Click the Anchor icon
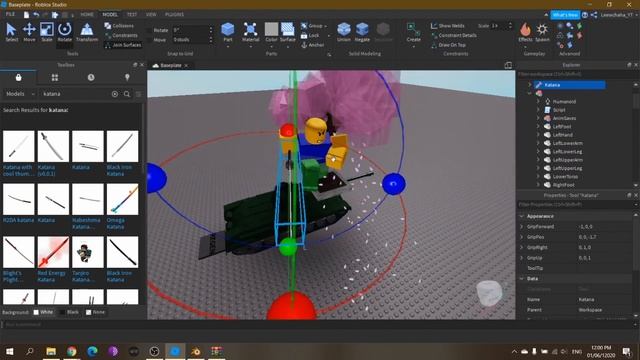Image resolution: width=640 pixels, height=360 pixels. (304, 45)
